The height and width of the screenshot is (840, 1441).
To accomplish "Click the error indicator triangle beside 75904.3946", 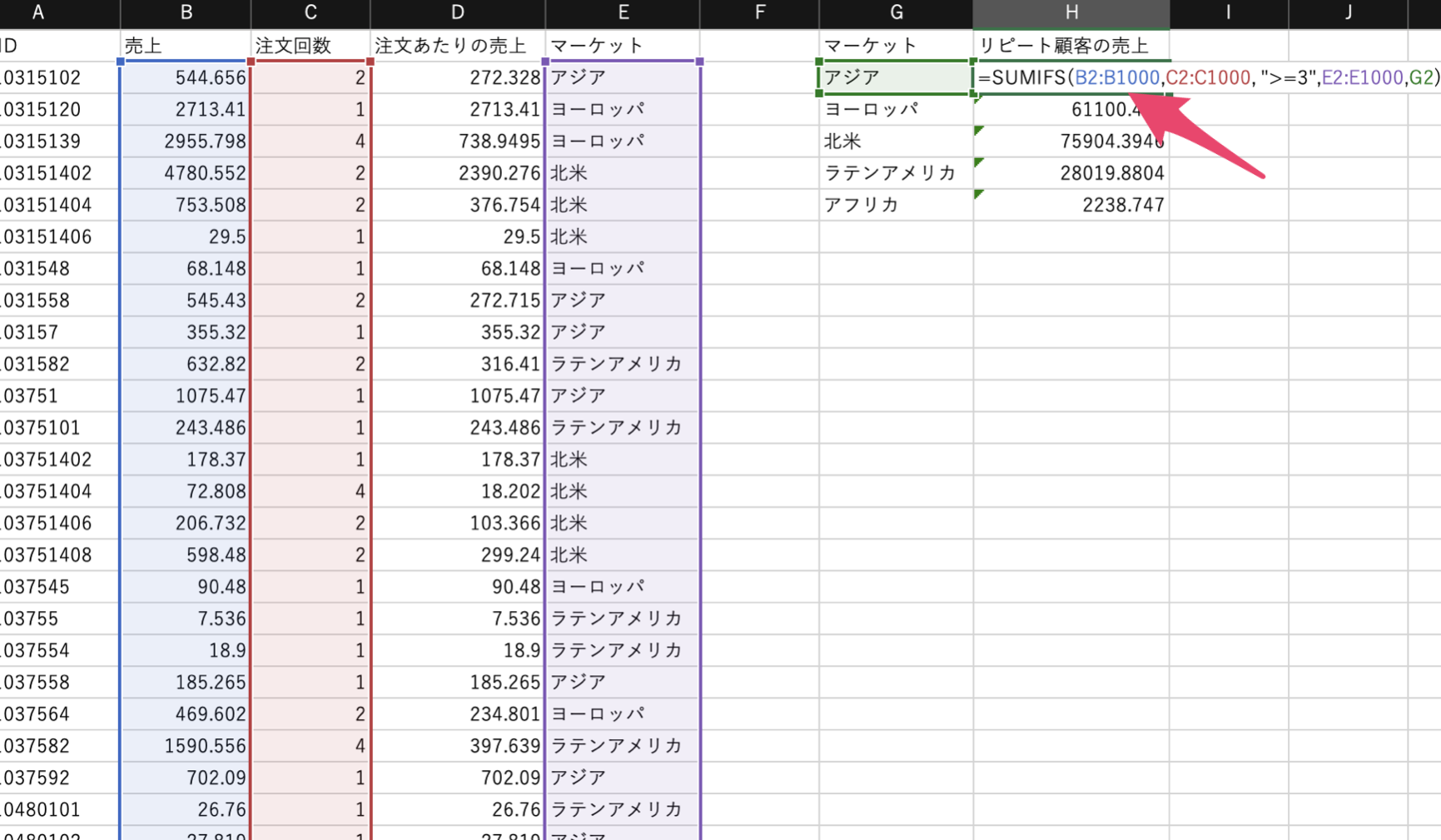I will 979,131.
